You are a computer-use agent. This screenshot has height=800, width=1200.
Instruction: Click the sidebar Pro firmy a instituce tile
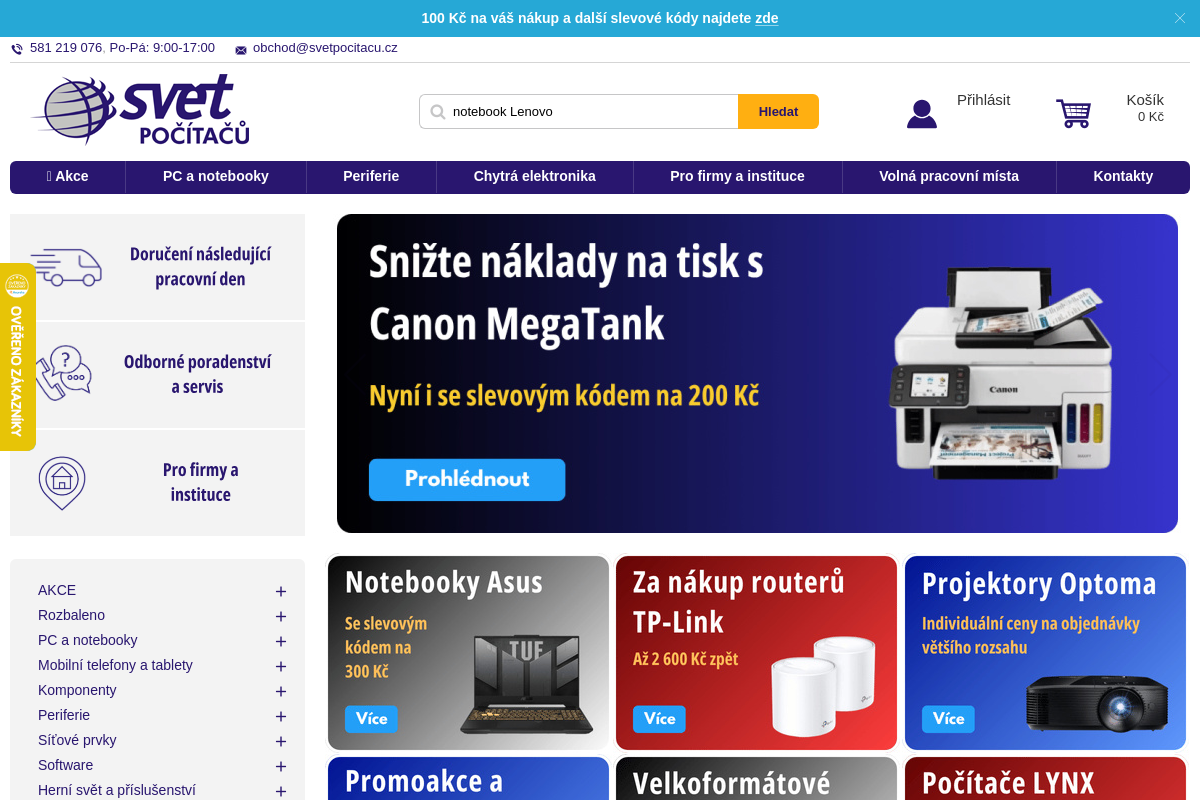coord(158,483)
